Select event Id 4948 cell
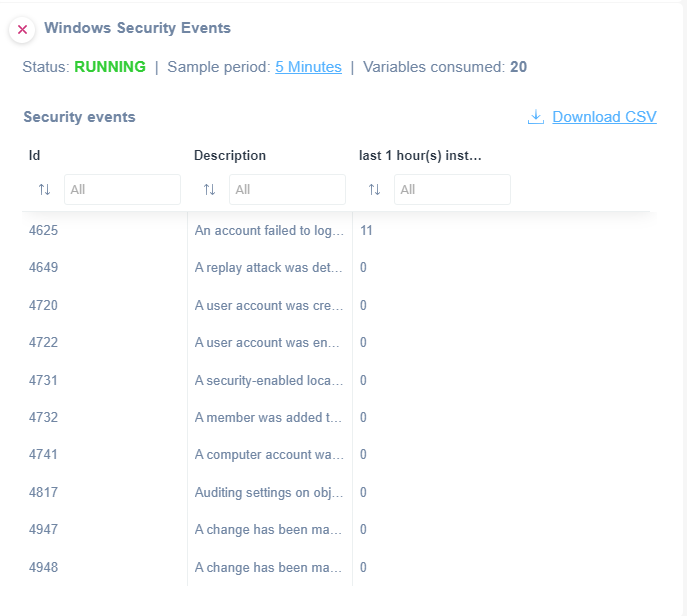The width and height of the screenshot is (687, 616). pos(43,567)
